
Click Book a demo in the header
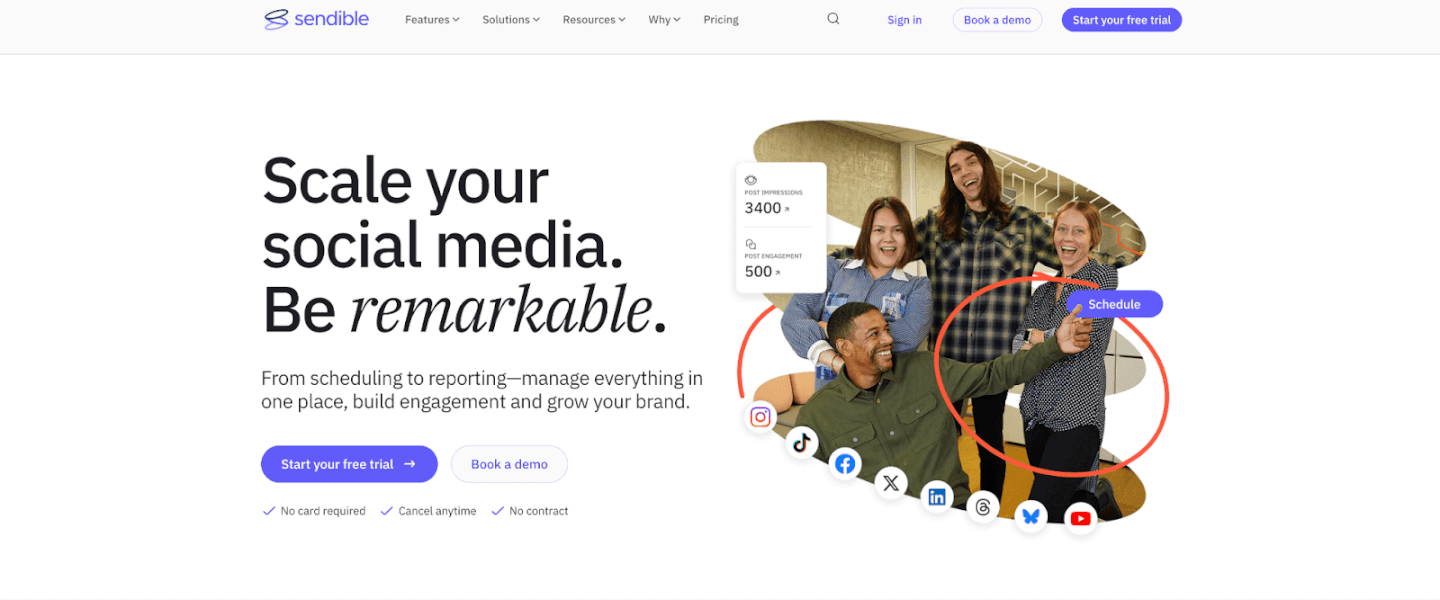tap(997, 20)
